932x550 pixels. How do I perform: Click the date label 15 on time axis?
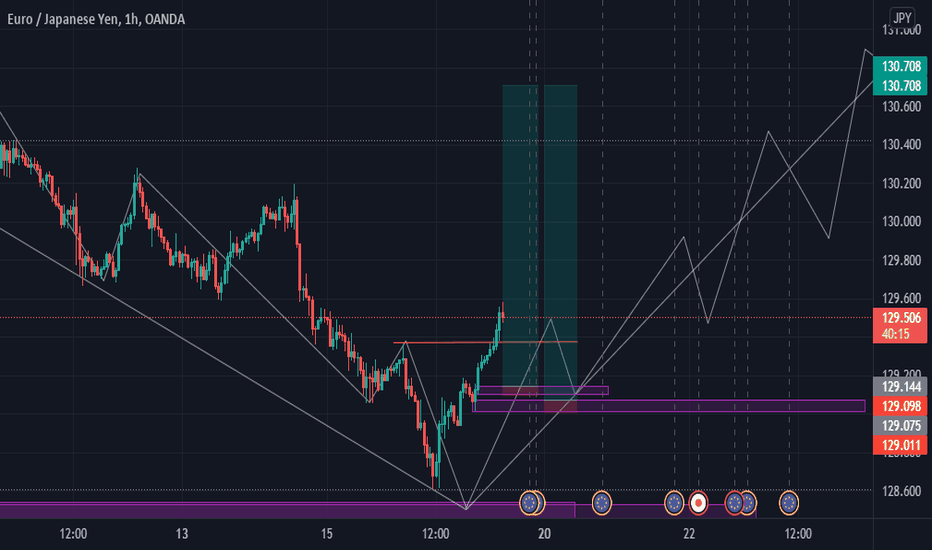326,534
